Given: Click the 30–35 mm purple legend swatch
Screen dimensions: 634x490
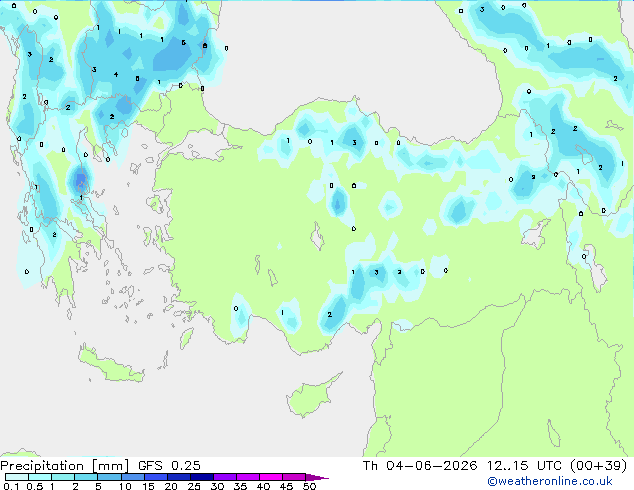Looking at the screenshot, I should tap(224, 477).
